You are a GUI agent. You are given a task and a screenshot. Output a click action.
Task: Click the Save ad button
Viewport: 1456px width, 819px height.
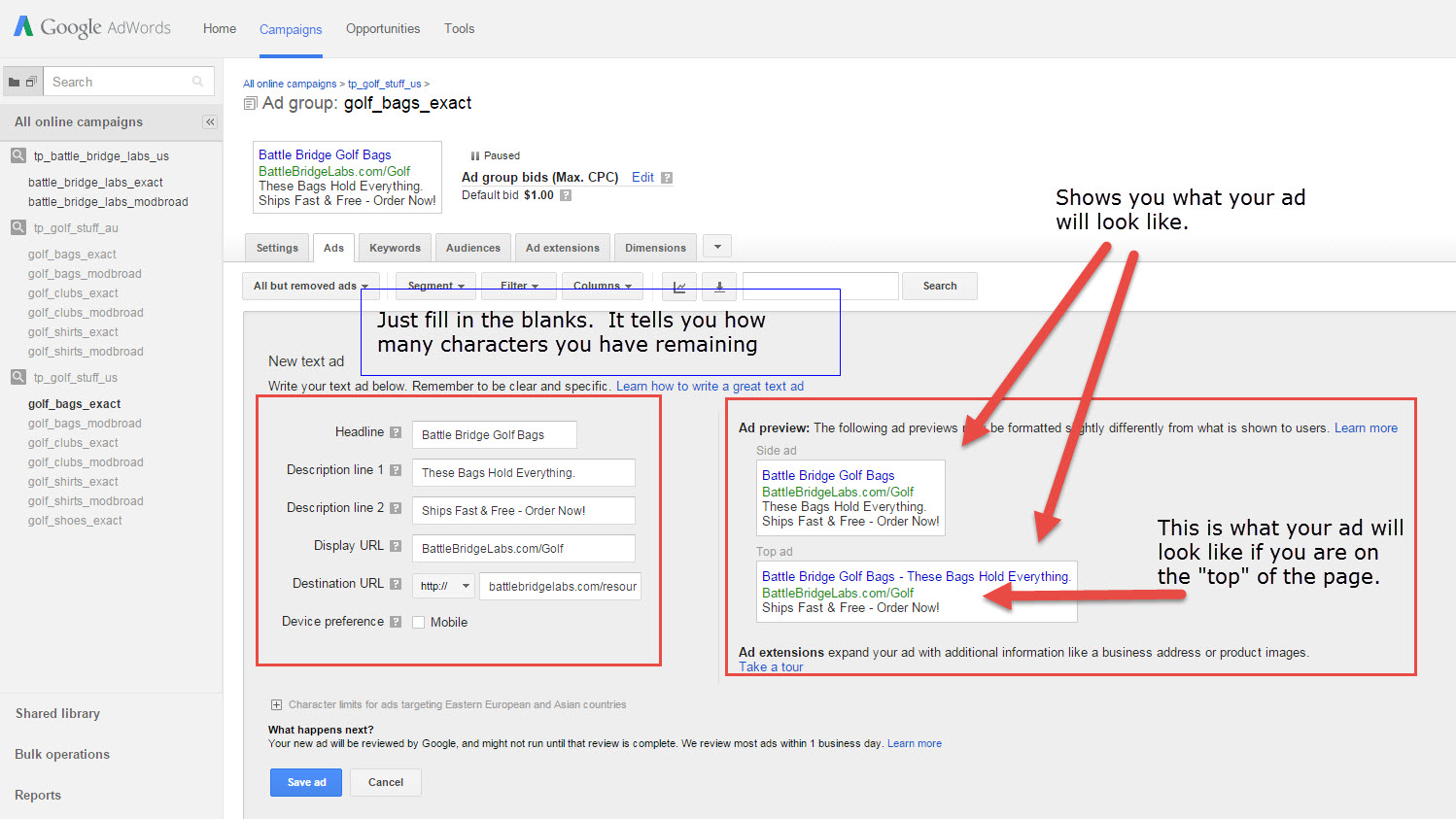[x=305, y=782]
